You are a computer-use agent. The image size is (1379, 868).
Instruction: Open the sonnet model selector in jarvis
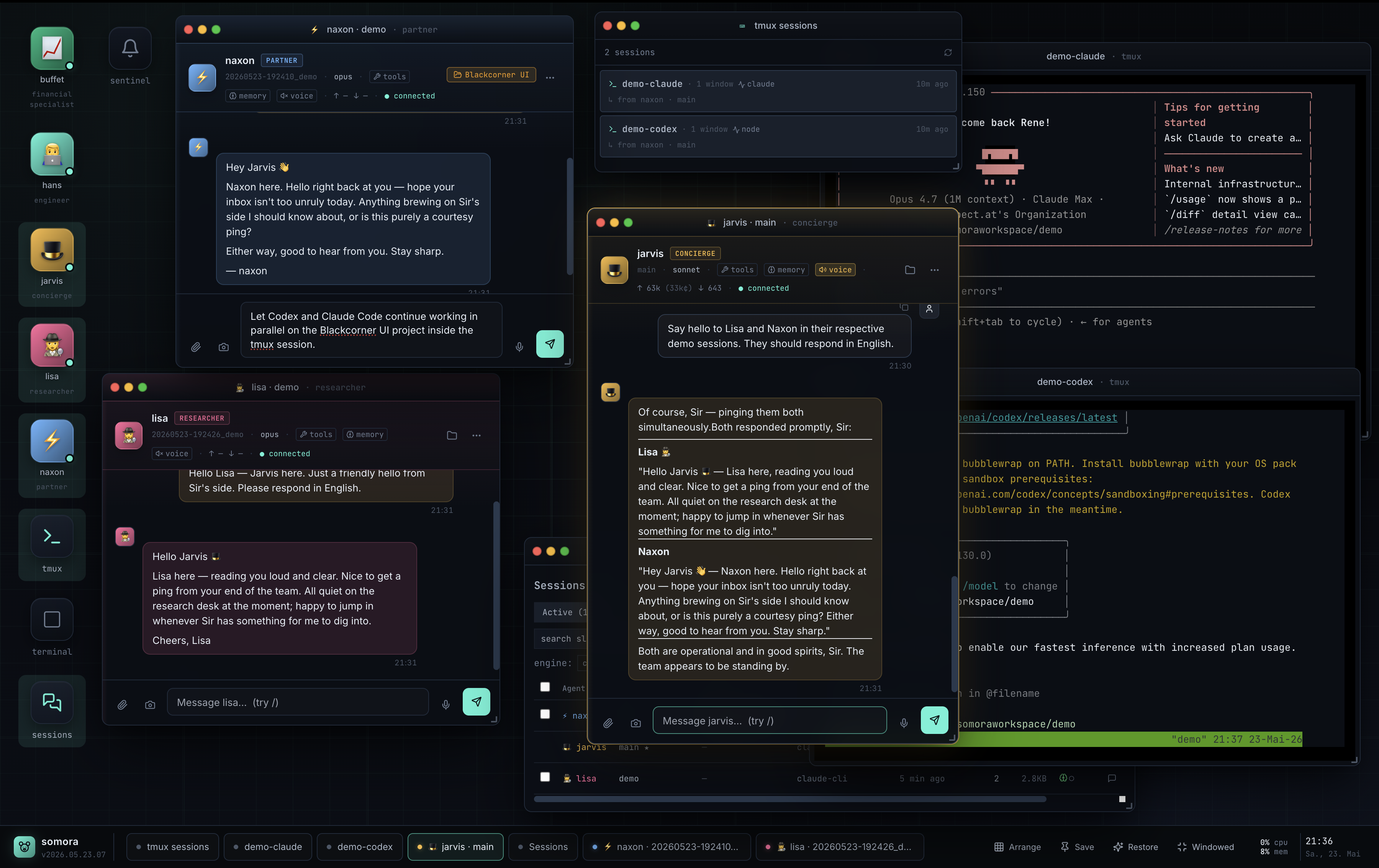click(686, 270)
